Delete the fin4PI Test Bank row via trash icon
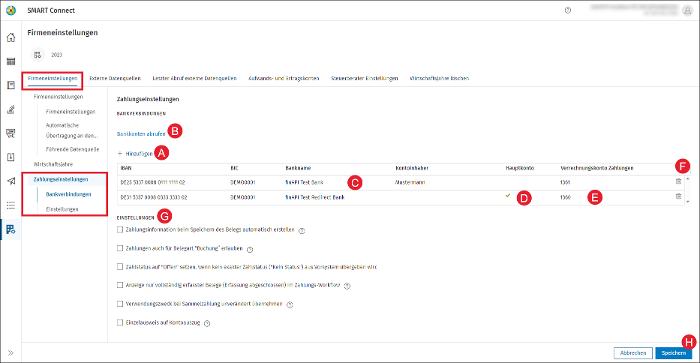The height and width of the screenshot is (363, 700). tap(678, 181)
